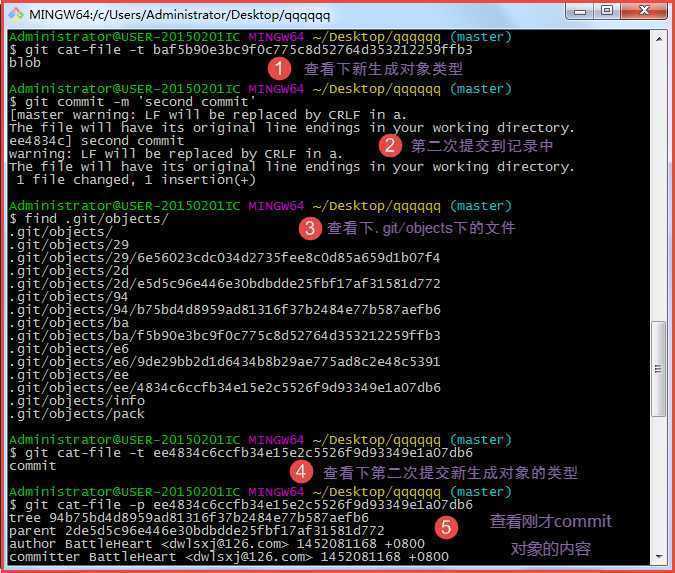
Task: Click the 'git commit -m 'second commit'' command line
Action: 132,102
